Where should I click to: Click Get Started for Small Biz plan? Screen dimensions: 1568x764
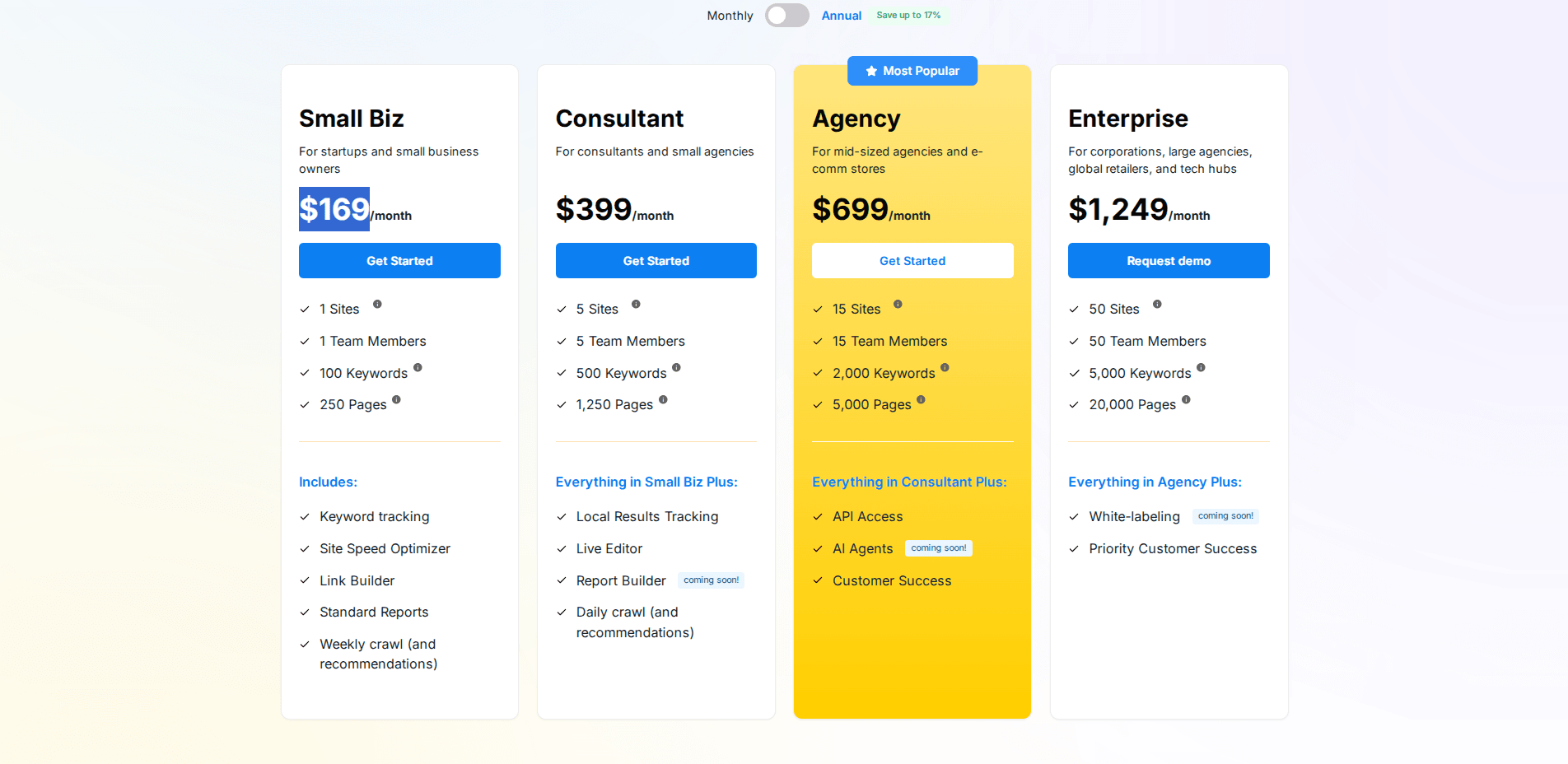point(399,261)
